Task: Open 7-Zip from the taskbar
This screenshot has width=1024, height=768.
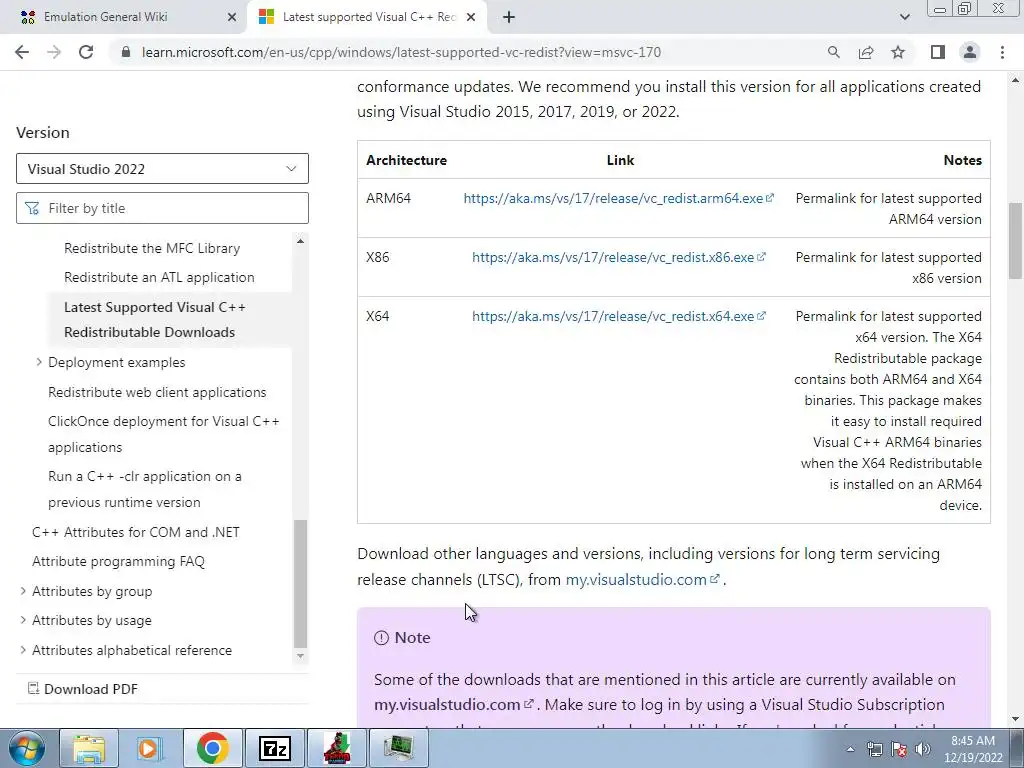Action: 274,748
